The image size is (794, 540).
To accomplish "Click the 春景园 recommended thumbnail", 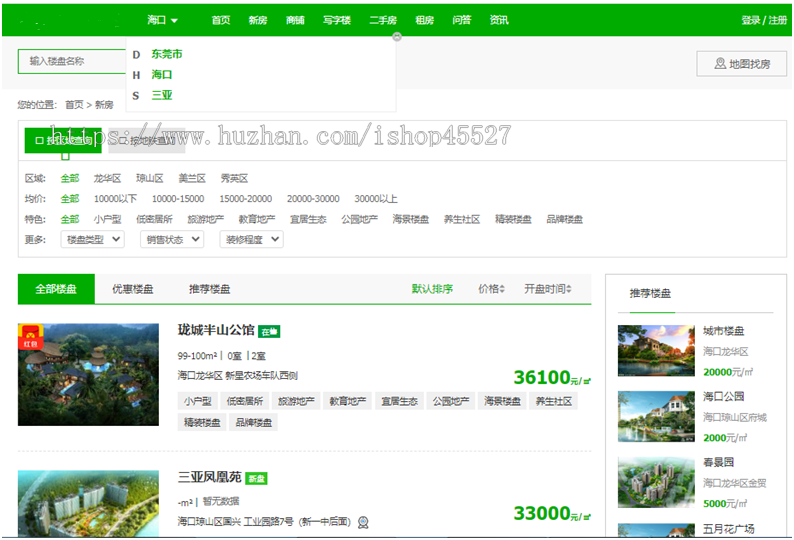I will coord(656,482).
